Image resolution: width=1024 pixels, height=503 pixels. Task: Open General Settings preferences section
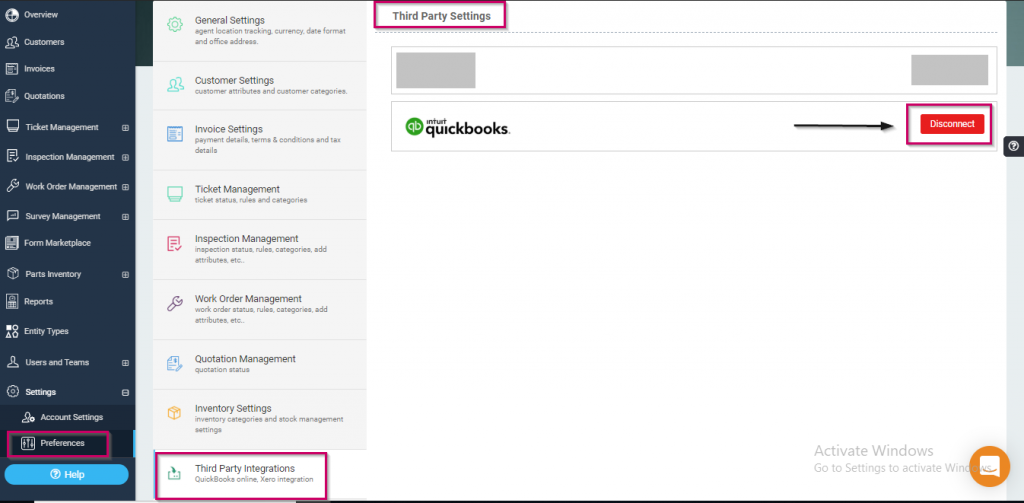point(260,31)
